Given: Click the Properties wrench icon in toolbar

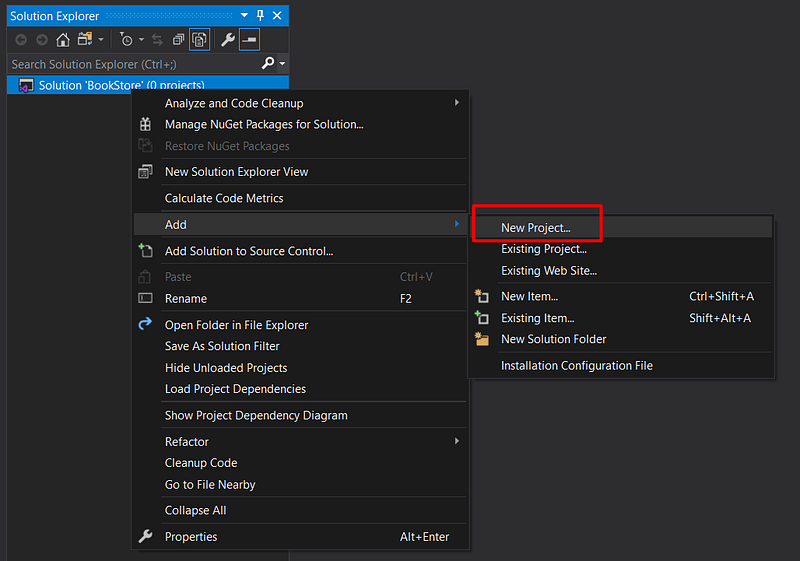Looking at the screenshot, I should (228, 40).
